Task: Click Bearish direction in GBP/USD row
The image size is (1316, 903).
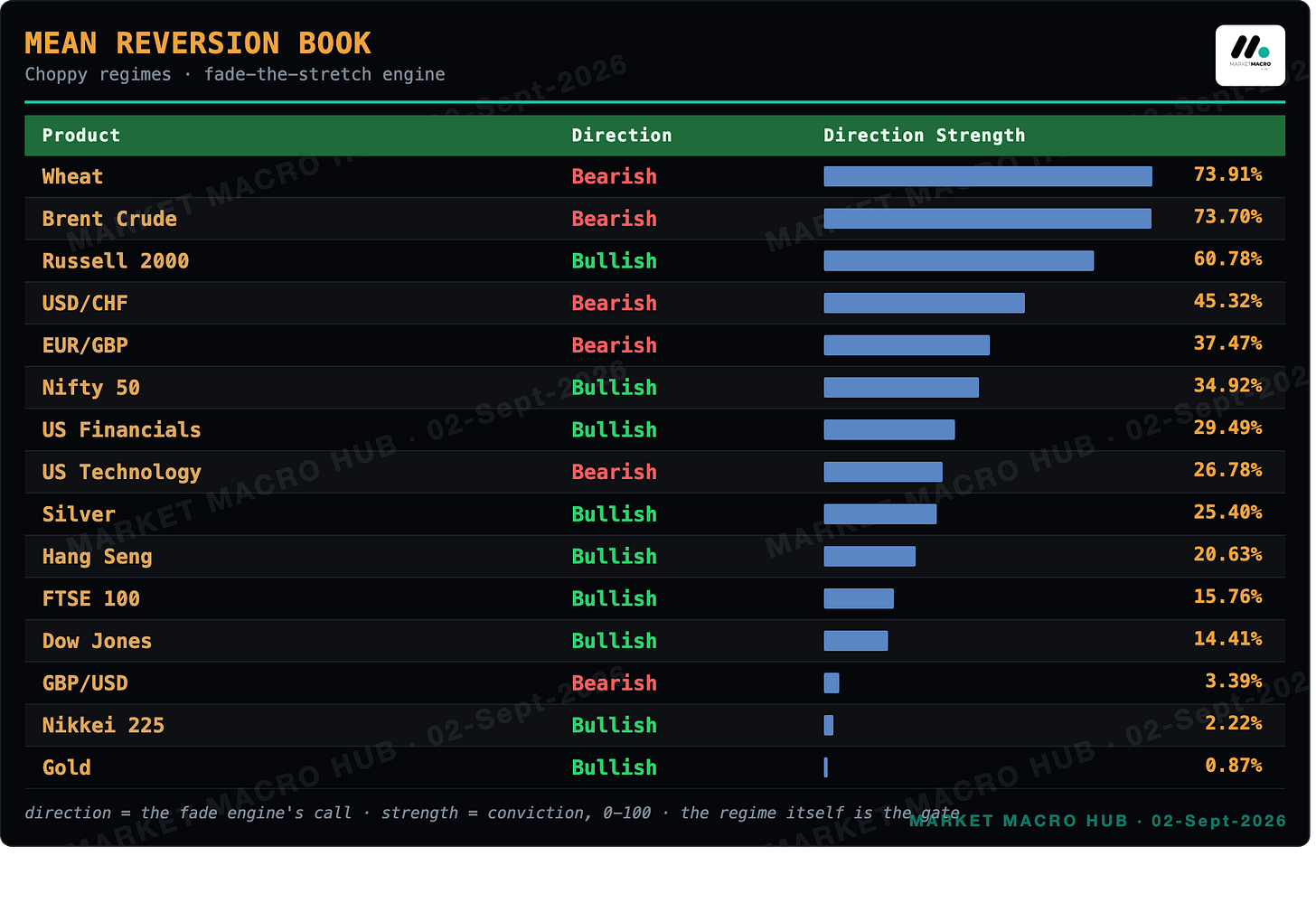Action: (x=615, y=683)
